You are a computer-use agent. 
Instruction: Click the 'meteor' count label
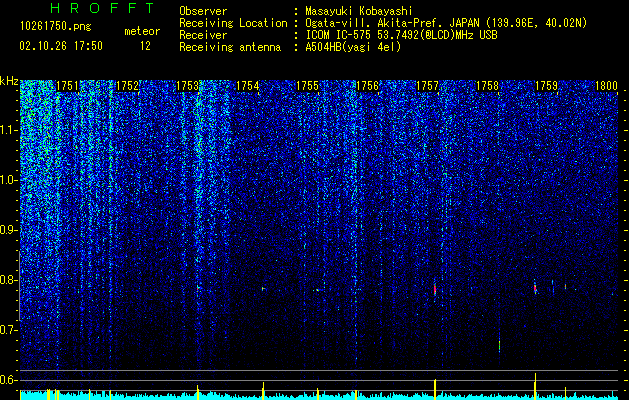click(142, 31)
